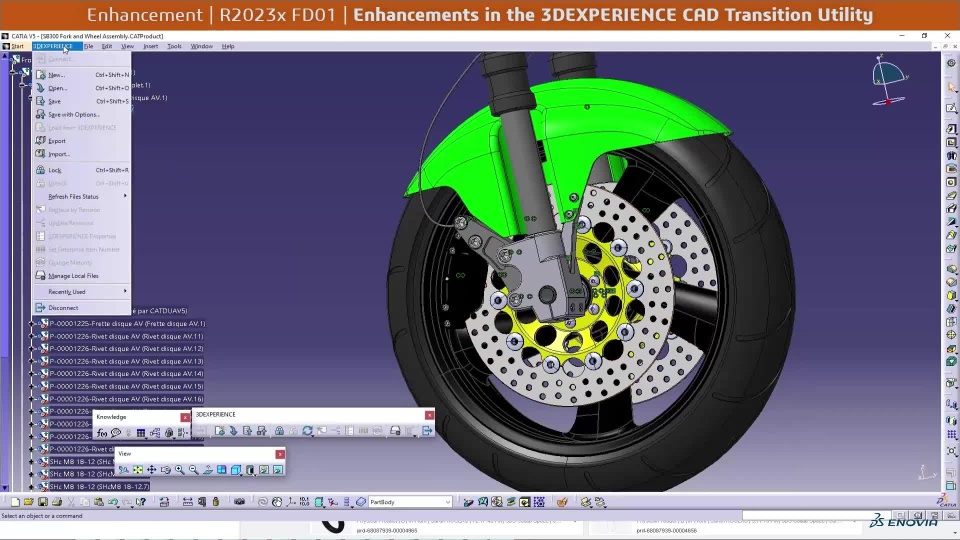Toggle multi-view layout icon in View toolbar
The image size is (960, 540).
(x=222, y=470)
